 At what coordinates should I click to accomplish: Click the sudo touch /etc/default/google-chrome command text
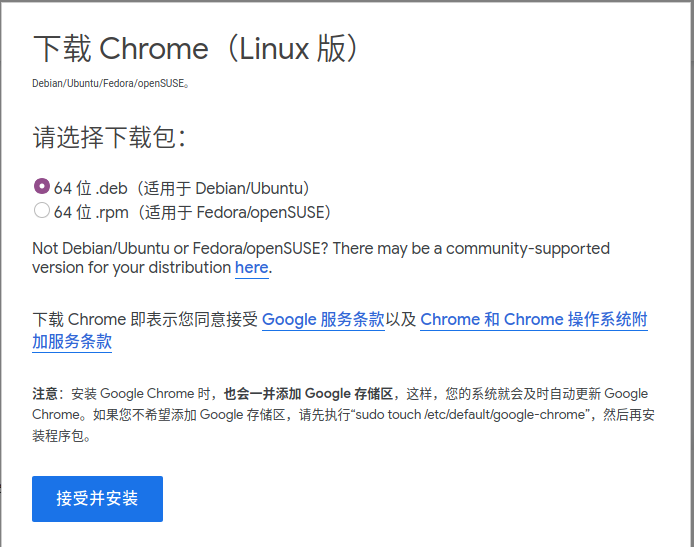pyautogui.click(x=470, y=415)
